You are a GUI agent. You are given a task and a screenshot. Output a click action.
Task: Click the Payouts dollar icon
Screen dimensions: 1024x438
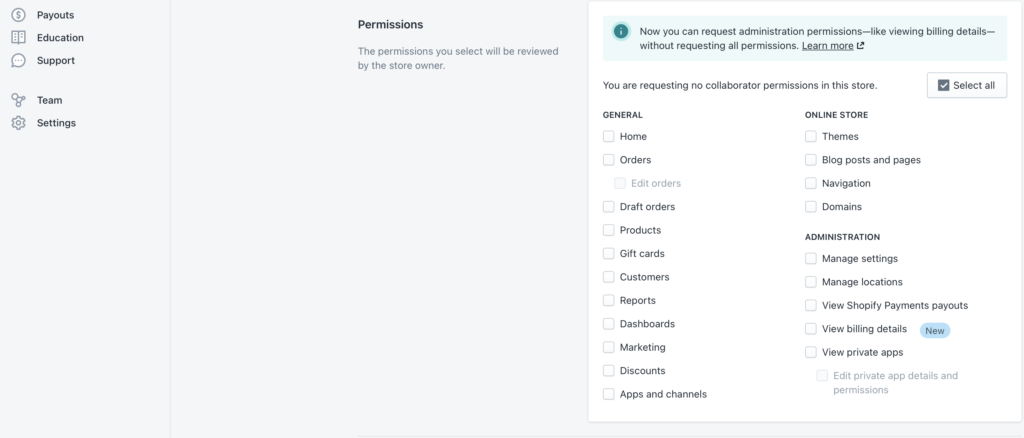tap(18, 14)
